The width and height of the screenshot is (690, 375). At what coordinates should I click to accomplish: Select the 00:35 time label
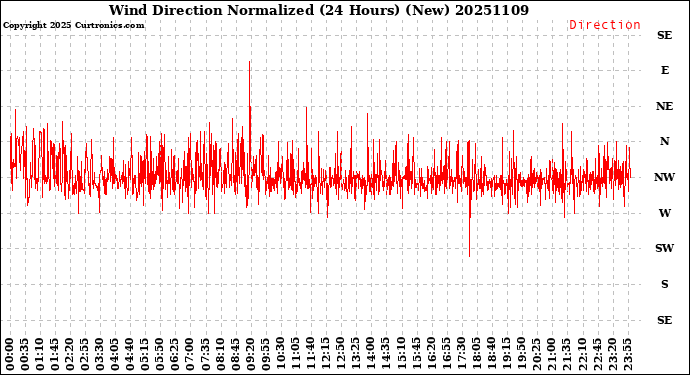coord(25,354)
